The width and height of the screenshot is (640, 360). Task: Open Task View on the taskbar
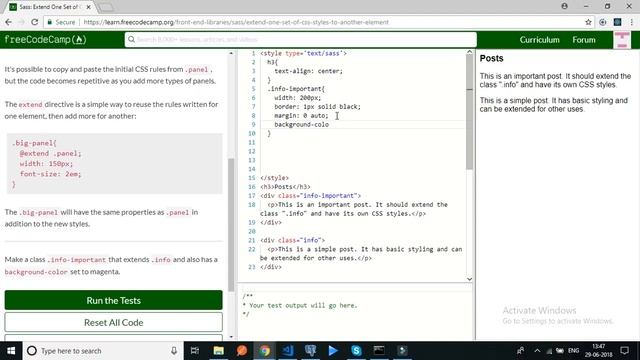tap(195, 351)
